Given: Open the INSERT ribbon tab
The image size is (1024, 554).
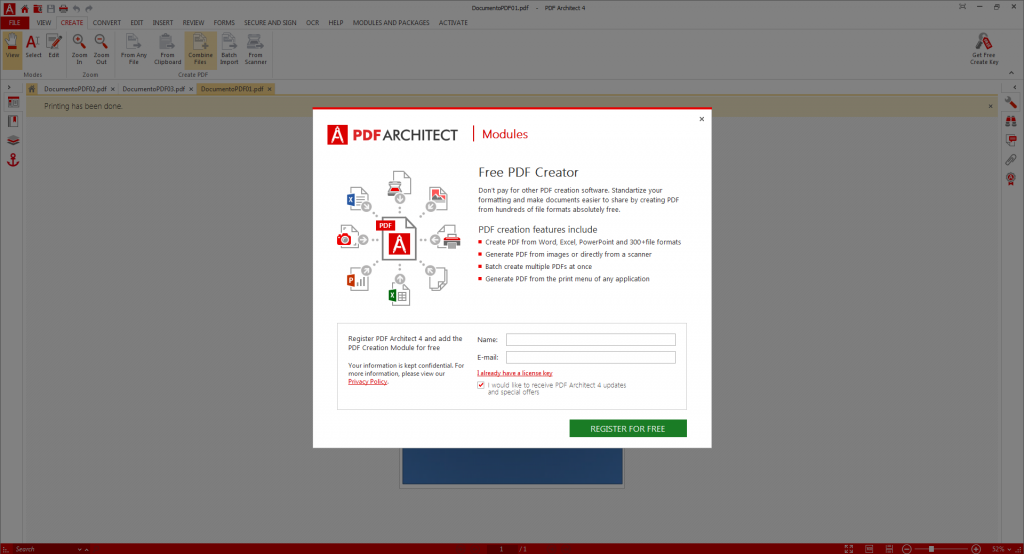Looking at the screenshot, I should click(163, 22).
